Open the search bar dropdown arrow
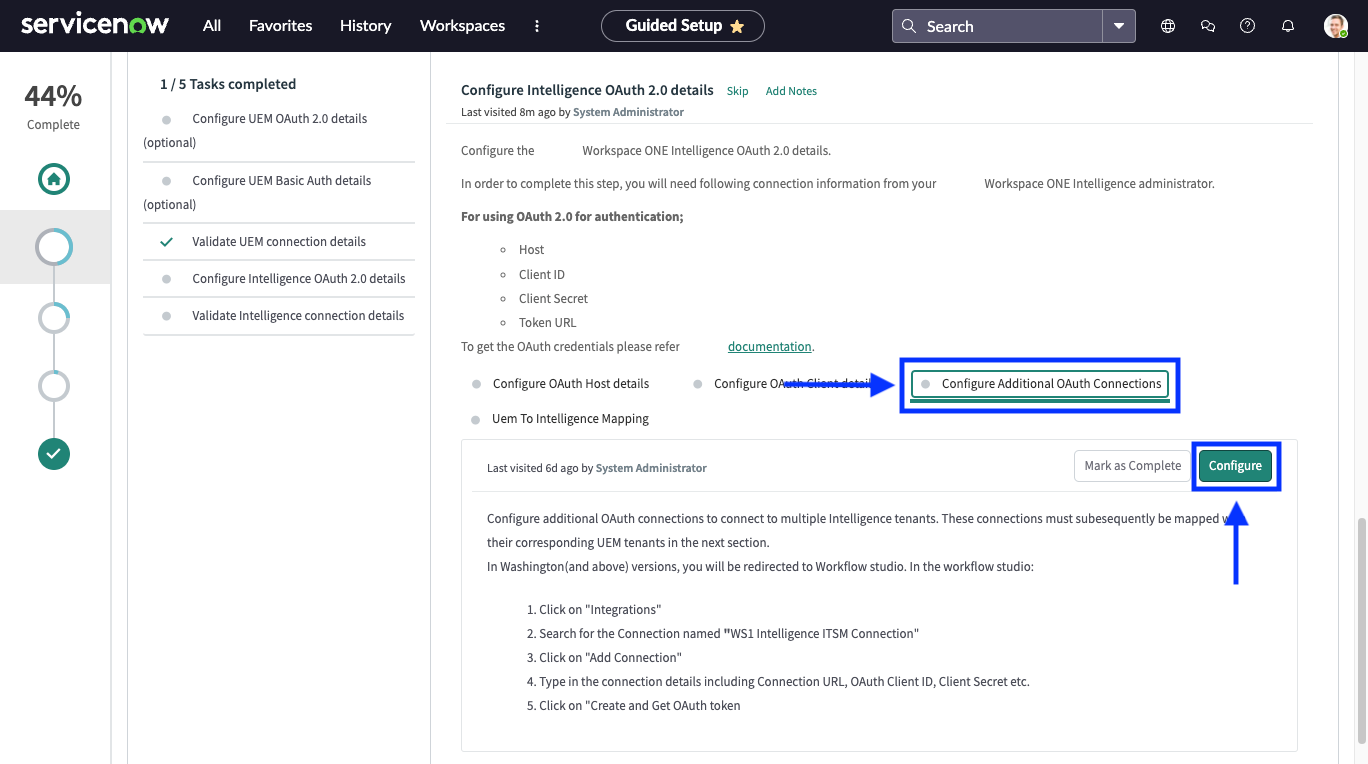 point(1120,25)
